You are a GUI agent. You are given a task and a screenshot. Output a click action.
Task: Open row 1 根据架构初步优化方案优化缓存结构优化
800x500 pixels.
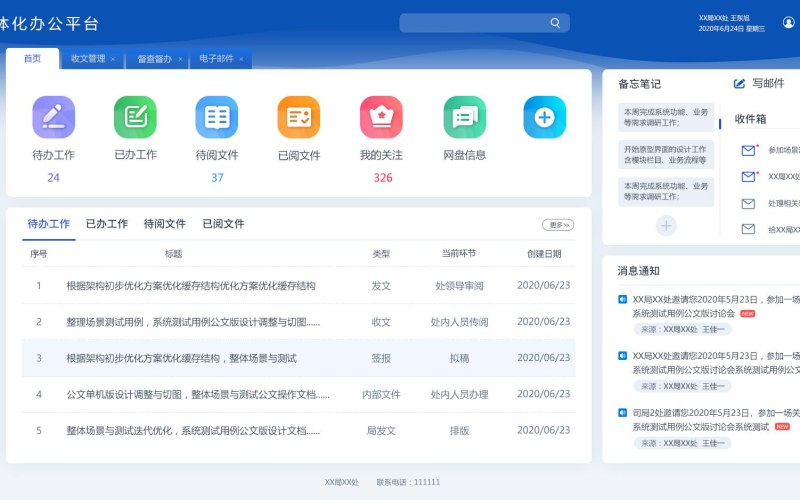(191, 286)
